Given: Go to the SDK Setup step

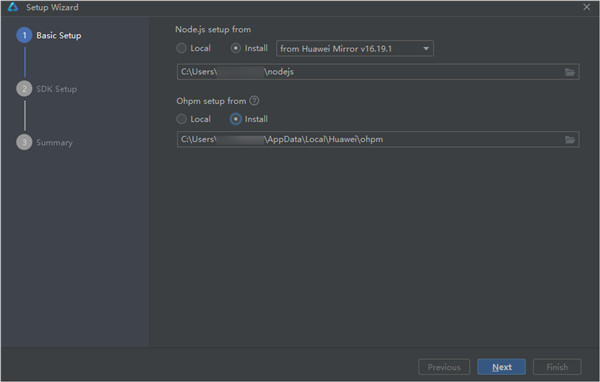Looking at the screenshot, I should [x=57, y=89].
